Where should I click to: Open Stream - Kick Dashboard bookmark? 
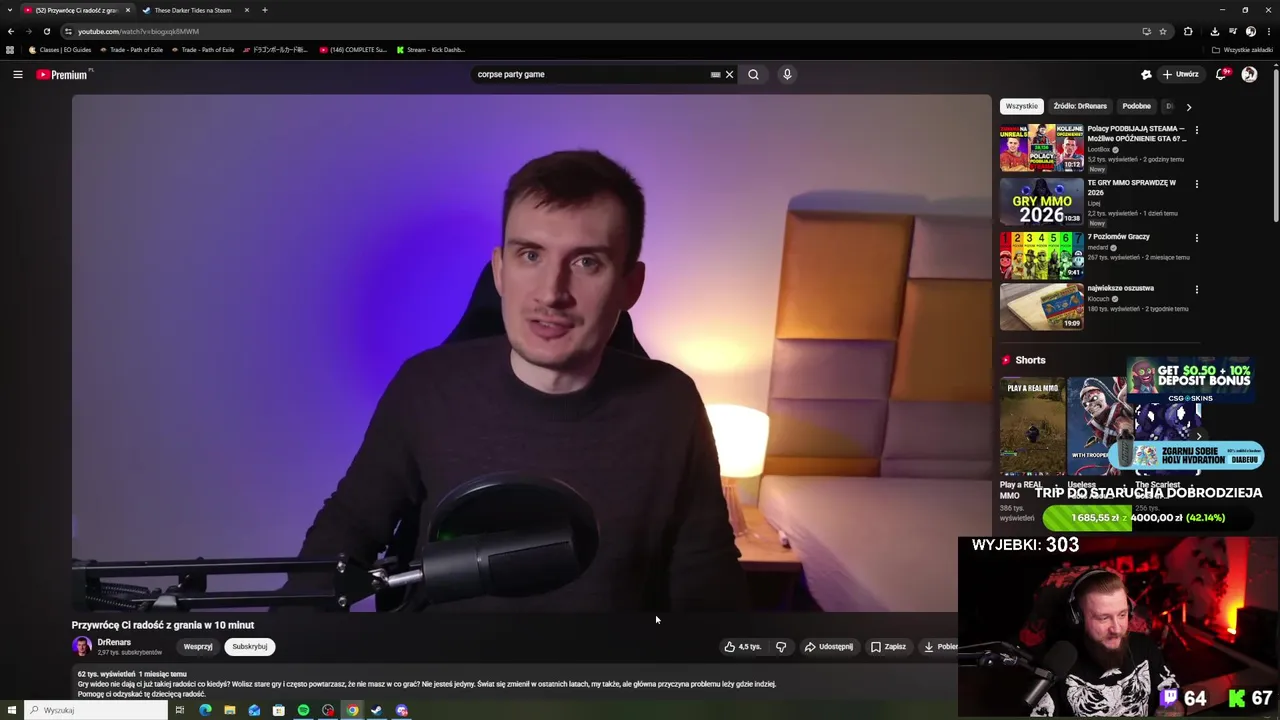pyautogui.click(x=431, y=50)
